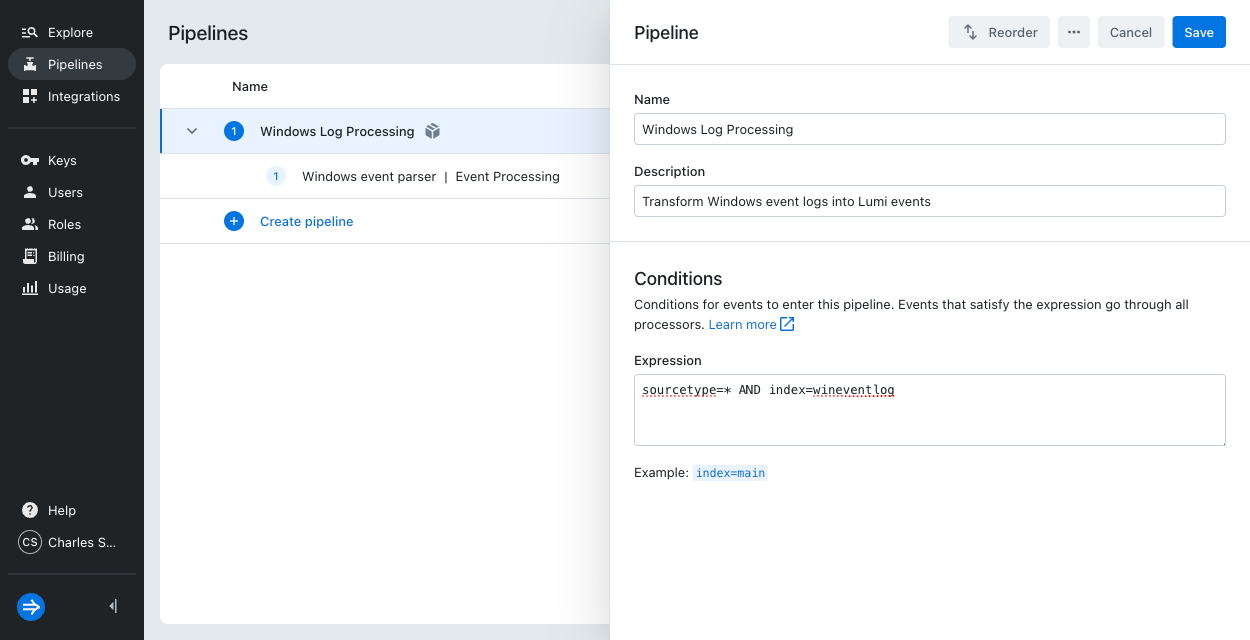Open Charles S. user account avatar
This screenshot has width=1250, height=640.
30,543
